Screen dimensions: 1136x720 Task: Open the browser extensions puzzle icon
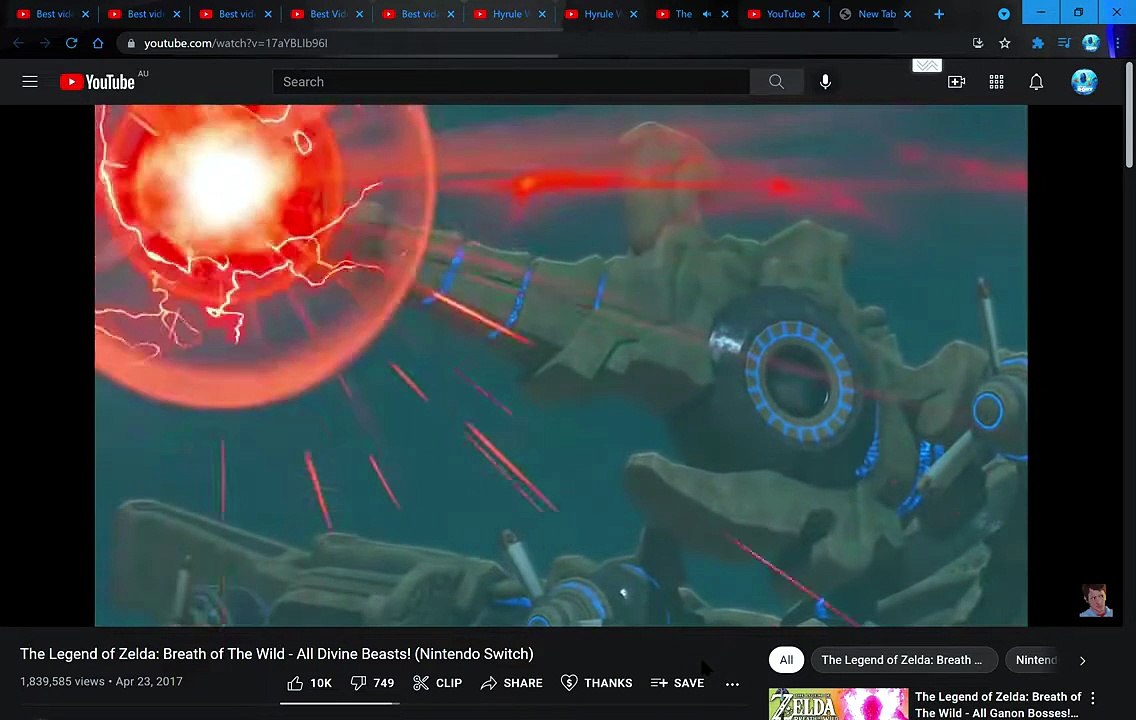pyautogui.click(x=1037, y=43)
